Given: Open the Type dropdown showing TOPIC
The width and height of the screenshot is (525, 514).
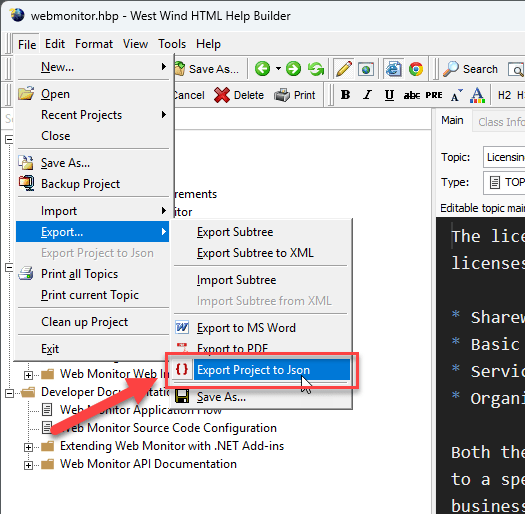Looking at the screenshot, I should point(504,182).
